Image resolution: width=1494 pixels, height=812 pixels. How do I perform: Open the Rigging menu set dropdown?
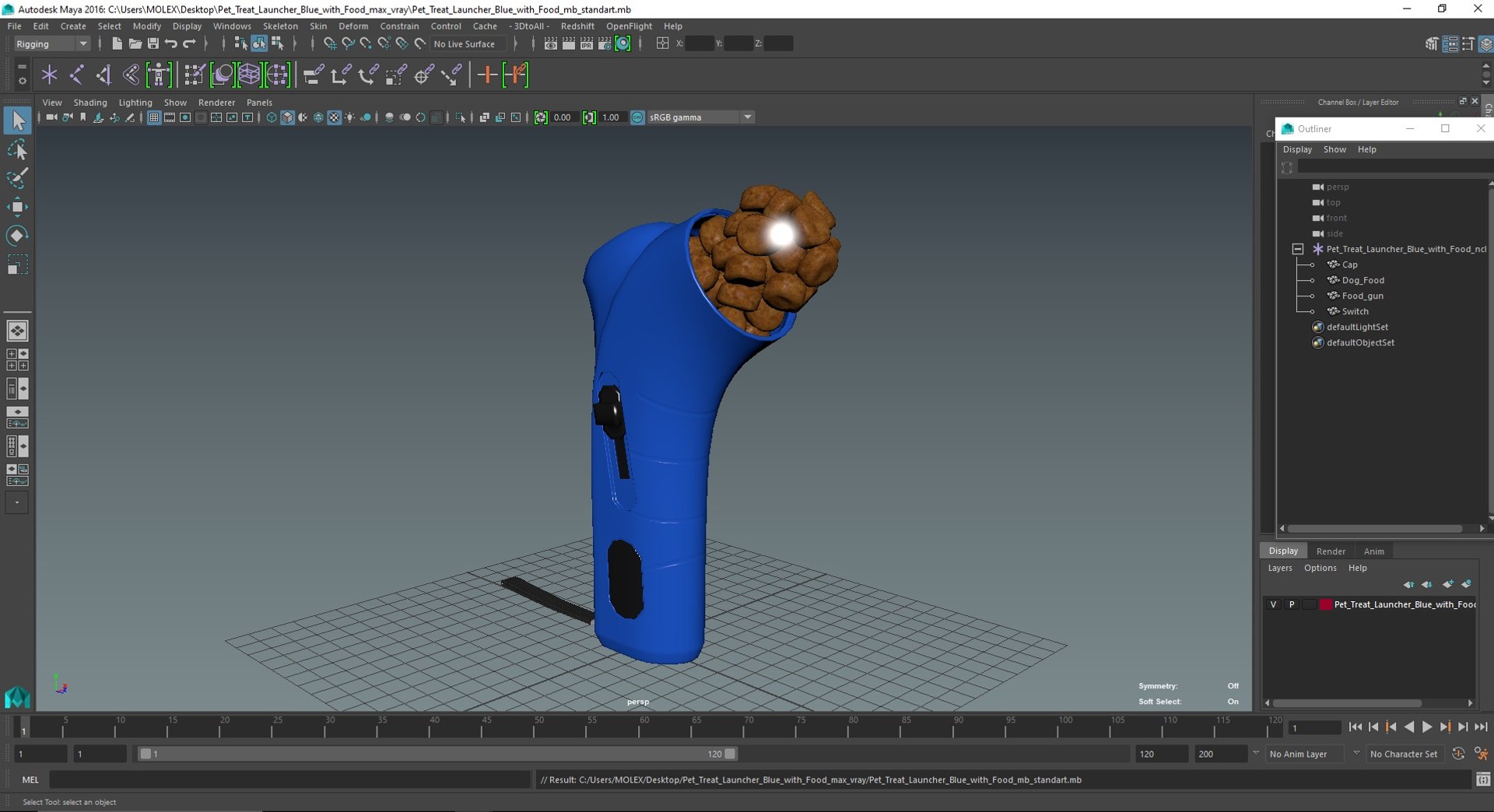pos(51,44)
